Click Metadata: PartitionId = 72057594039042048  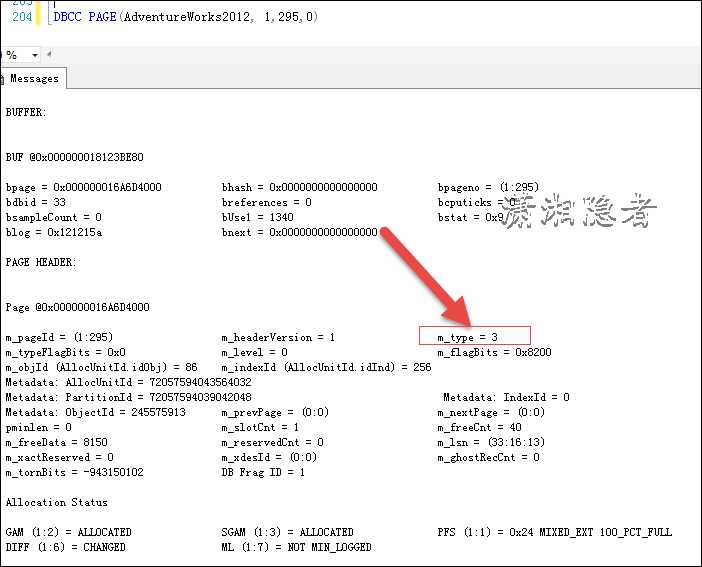pyautogui.click(x=128, y=397)
